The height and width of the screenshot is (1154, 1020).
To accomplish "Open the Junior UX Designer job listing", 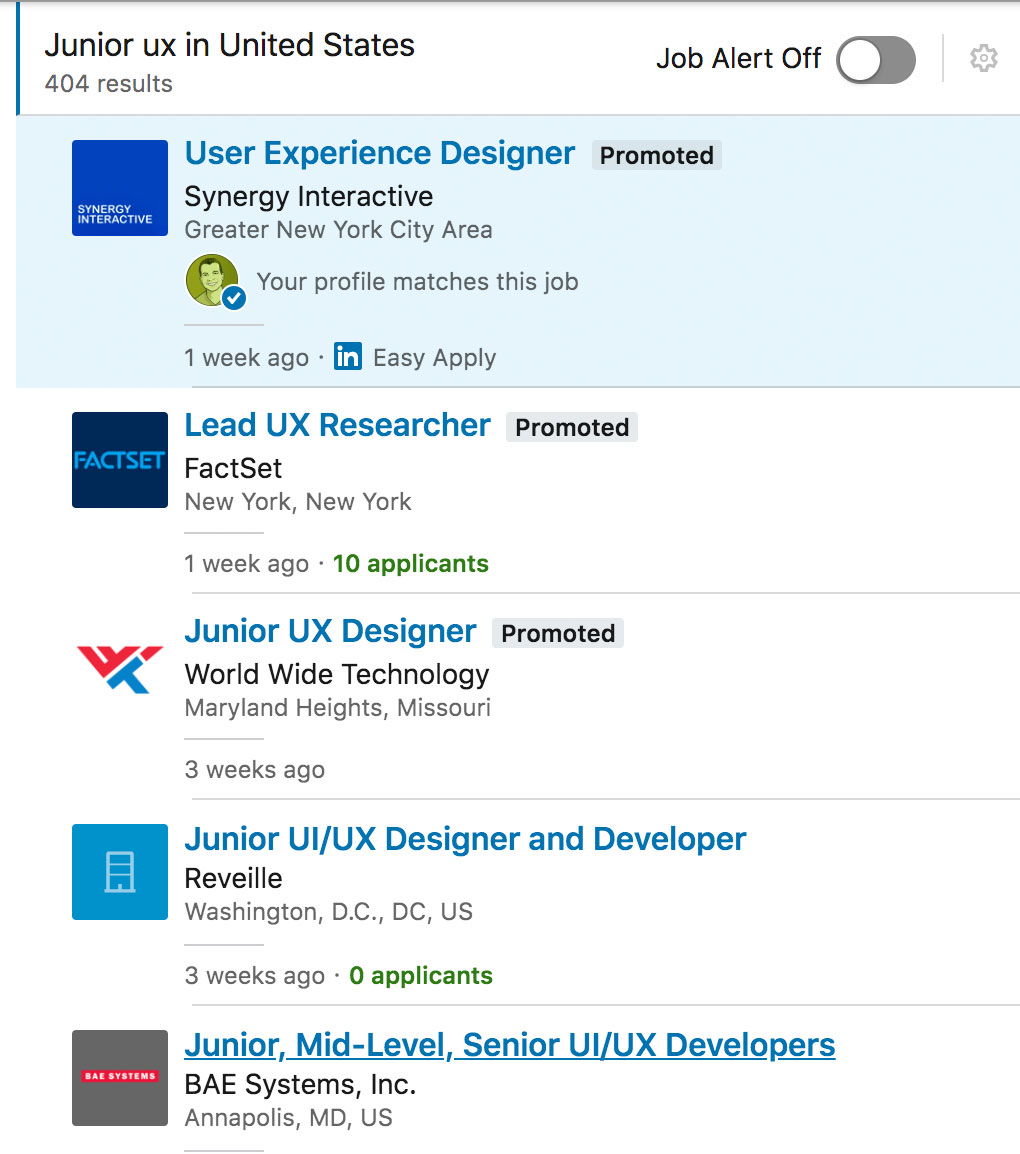I will coord(330,631).
